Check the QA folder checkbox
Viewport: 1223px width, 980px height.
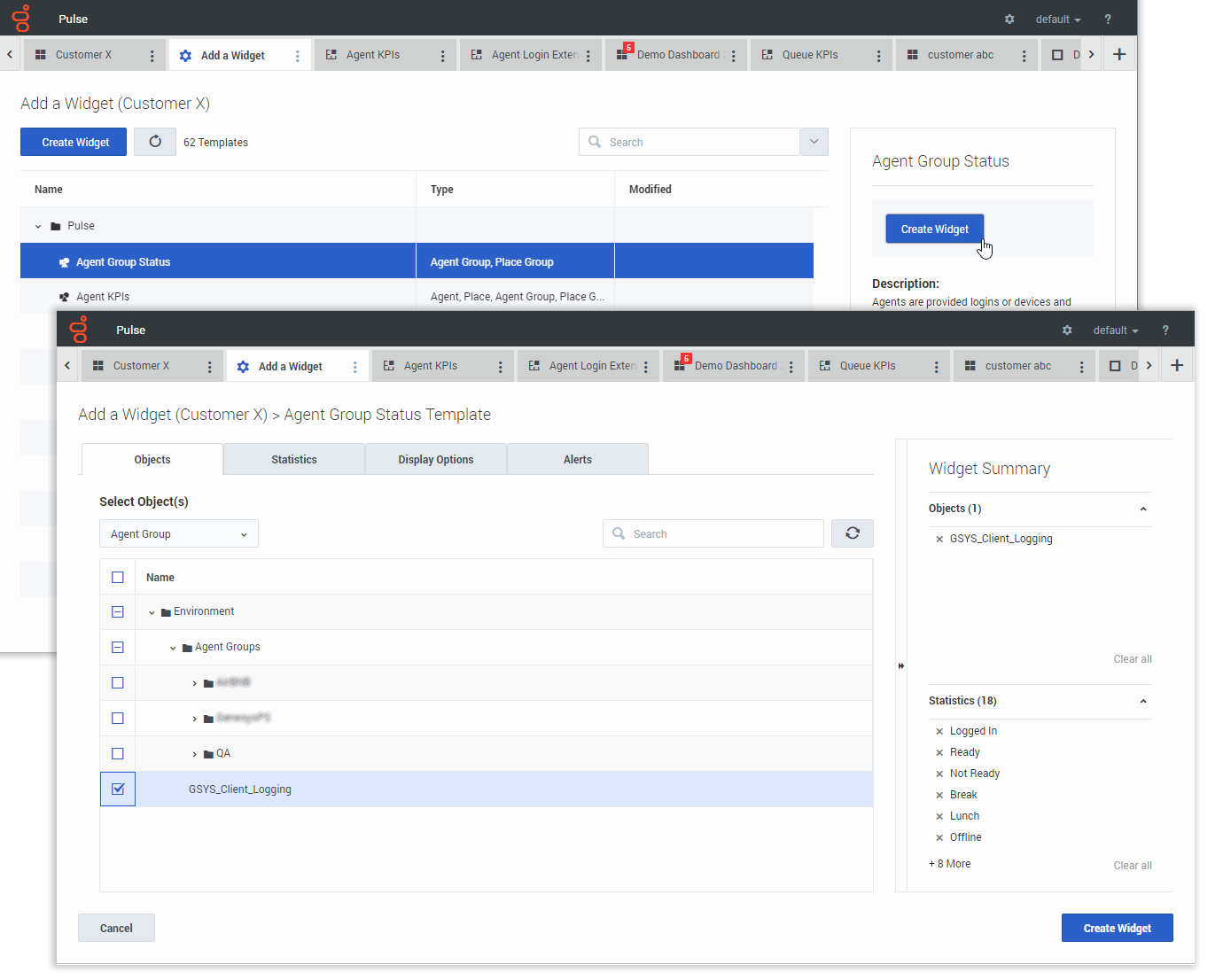[118, 753]
